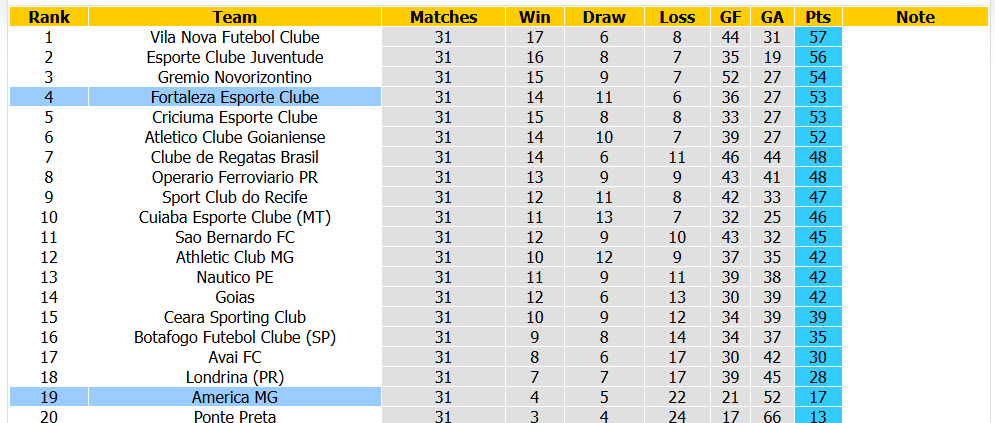Click America MG's 17 points cell
Viewport: 995px width, 423px height.
click(x=819, y=398)
